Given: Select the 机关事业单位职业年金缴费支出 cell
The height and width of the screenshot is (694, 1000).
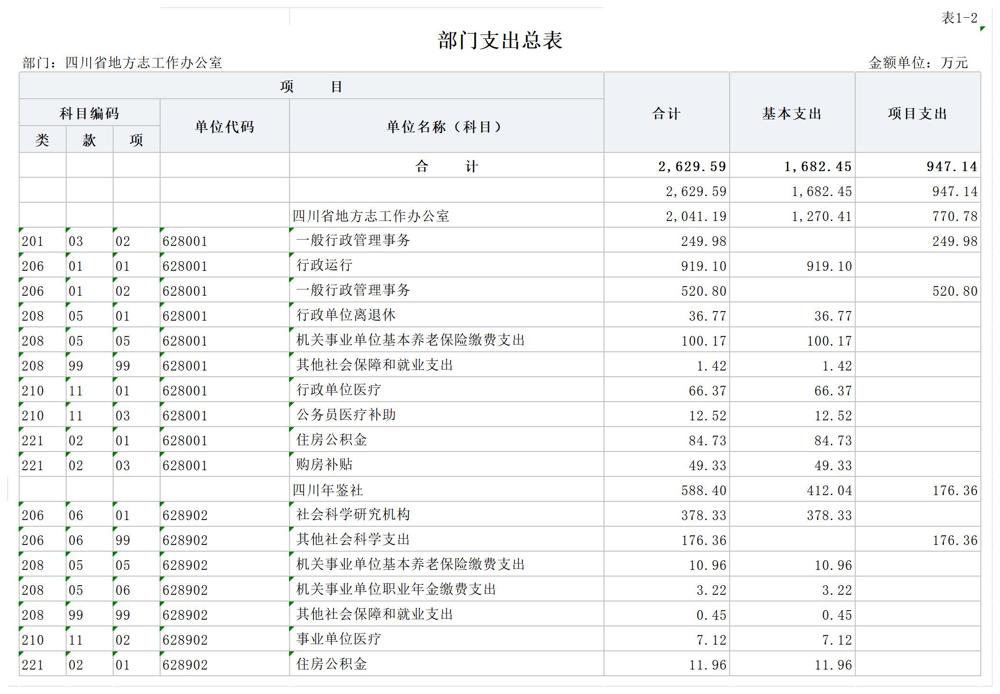Looking at the screenshot, I should pyautogui.click(x=396, y=590).
